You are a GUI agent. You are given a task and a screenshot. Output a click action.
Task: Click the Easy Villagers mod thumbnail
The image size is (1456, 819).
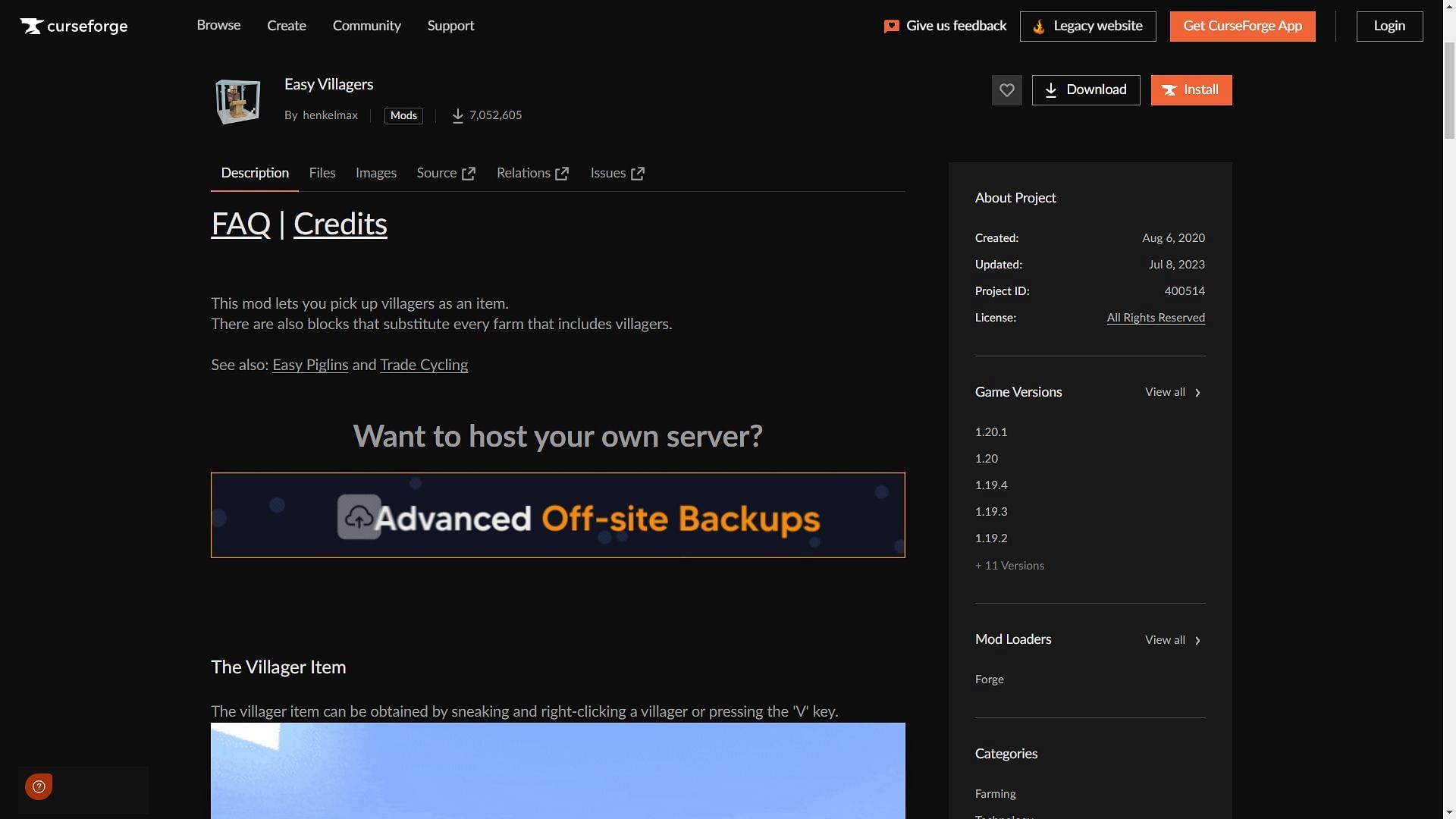pos(237,102)
